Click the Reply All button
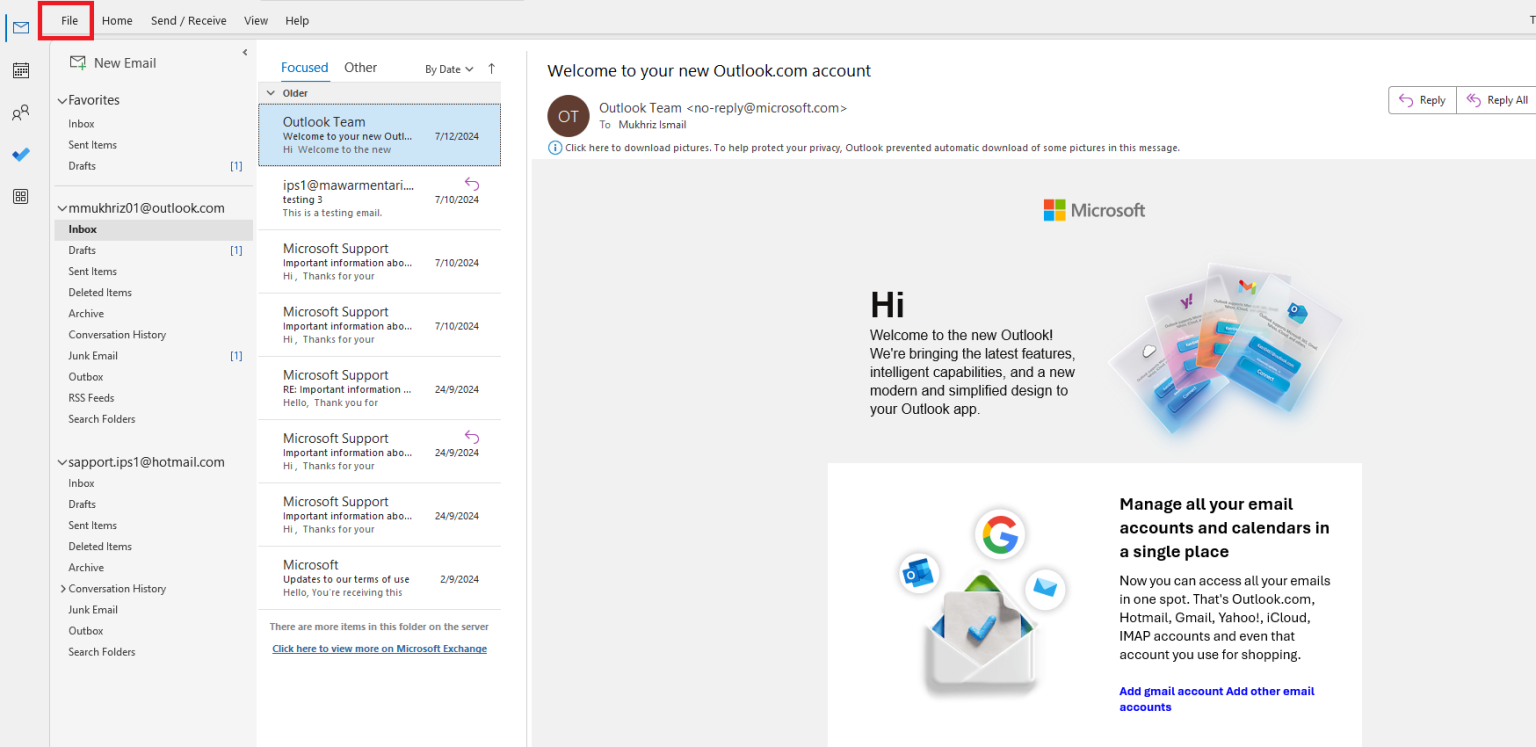The height and width of the screenshot is (747, 1536). click(x=1495, y=100)
